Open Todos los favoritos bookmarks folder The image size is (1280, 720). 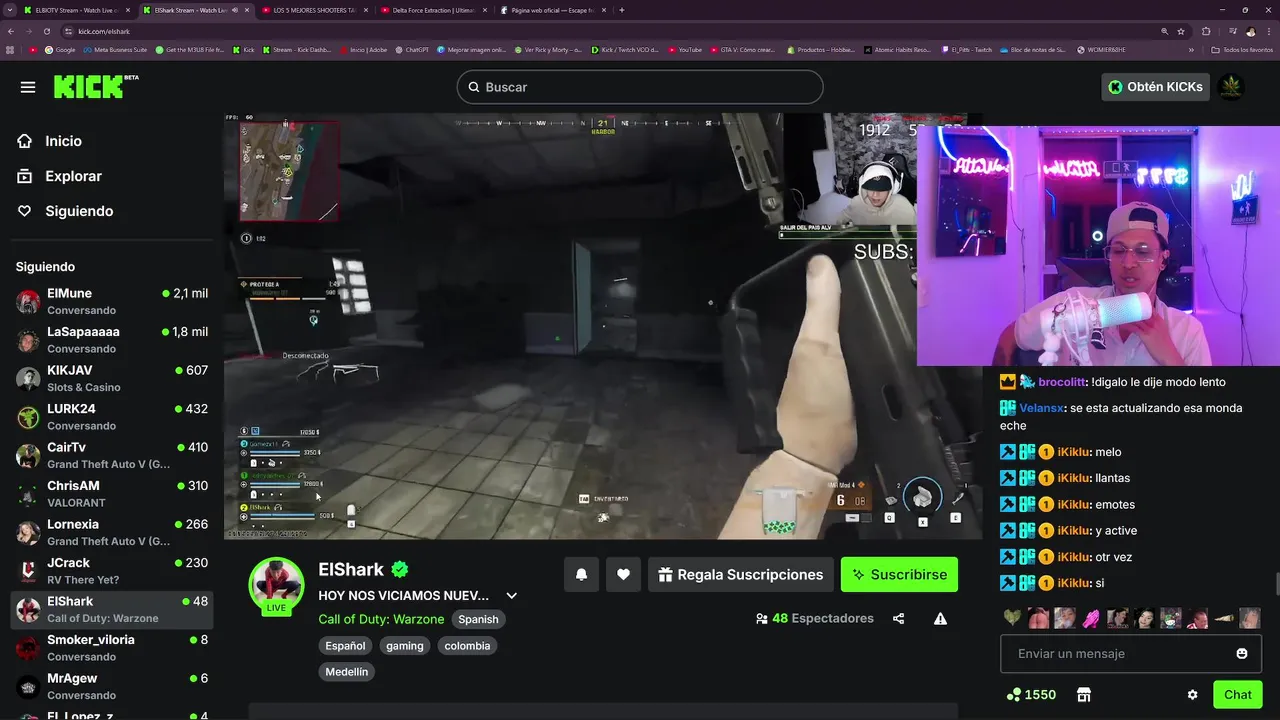point(1241,49)
